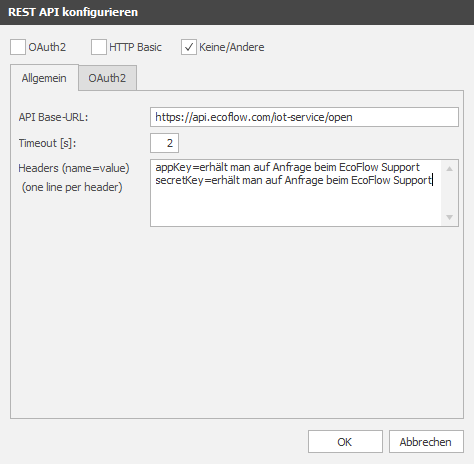Viewport: 474px width, 464px height.
Task: Uncheck the Keine/Andere checkbox
Action: [189, 47]
